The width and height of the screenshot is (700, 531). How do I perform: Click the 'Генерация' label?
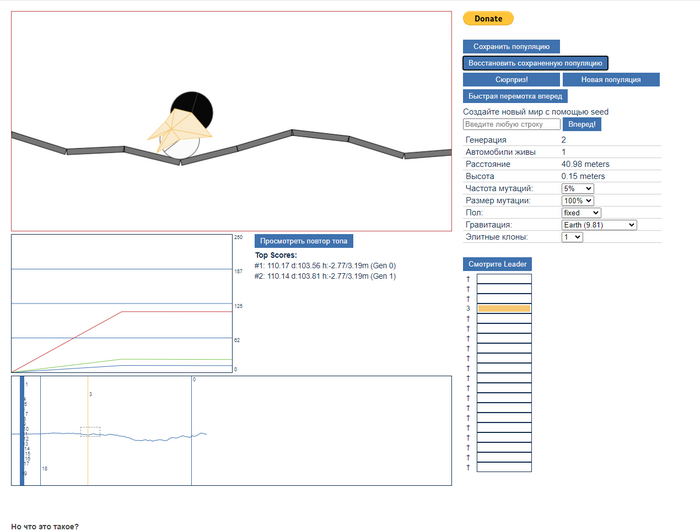pyautogui.click(x=486, y=140)
